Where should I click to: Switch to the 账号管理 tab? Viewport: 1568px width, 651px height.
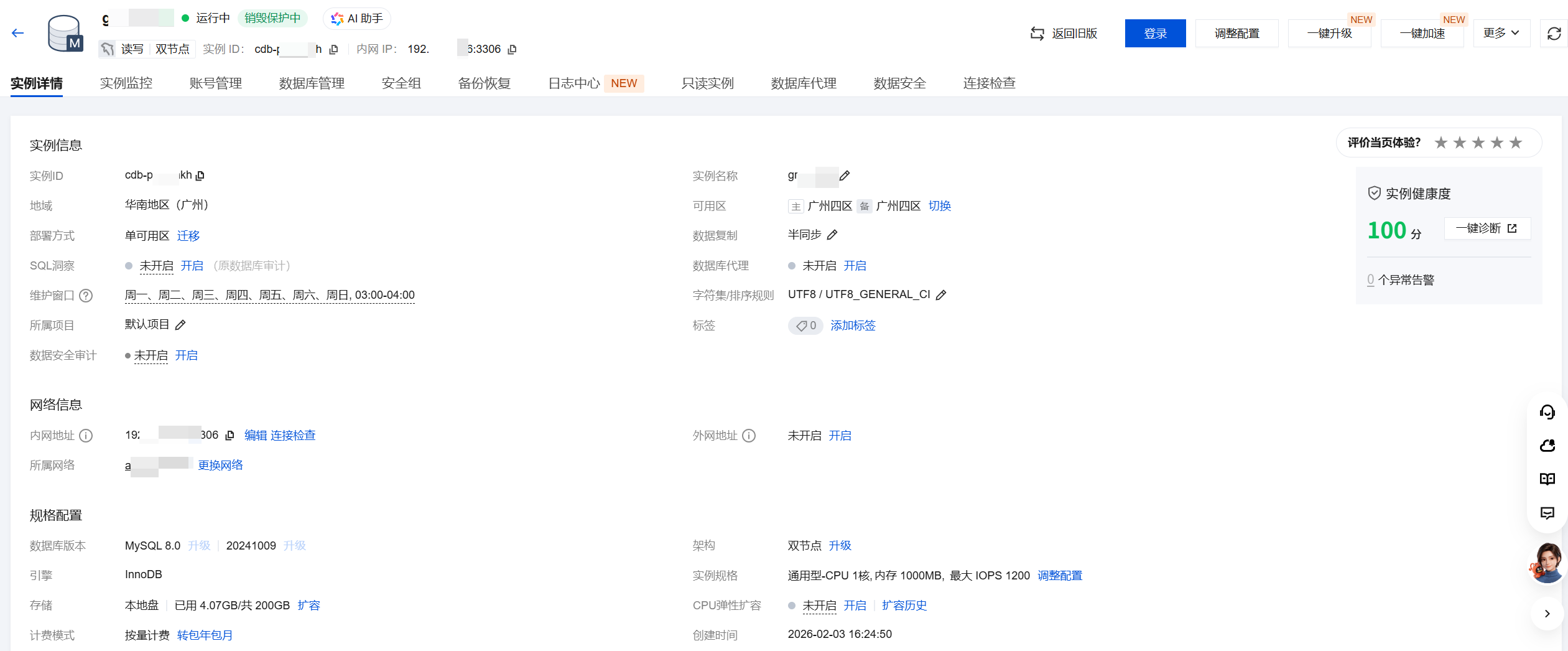click(x=216, y=83)
